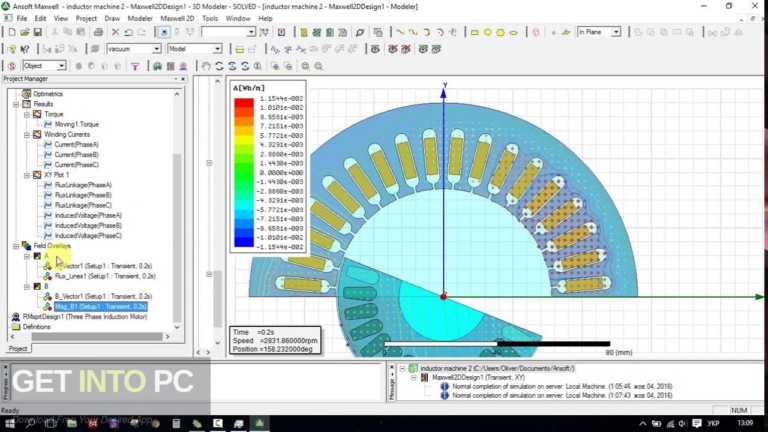This screenshot has height=432, width=768.
Task: Open the In Plane movement dropdown
Action: click(616, 32)
